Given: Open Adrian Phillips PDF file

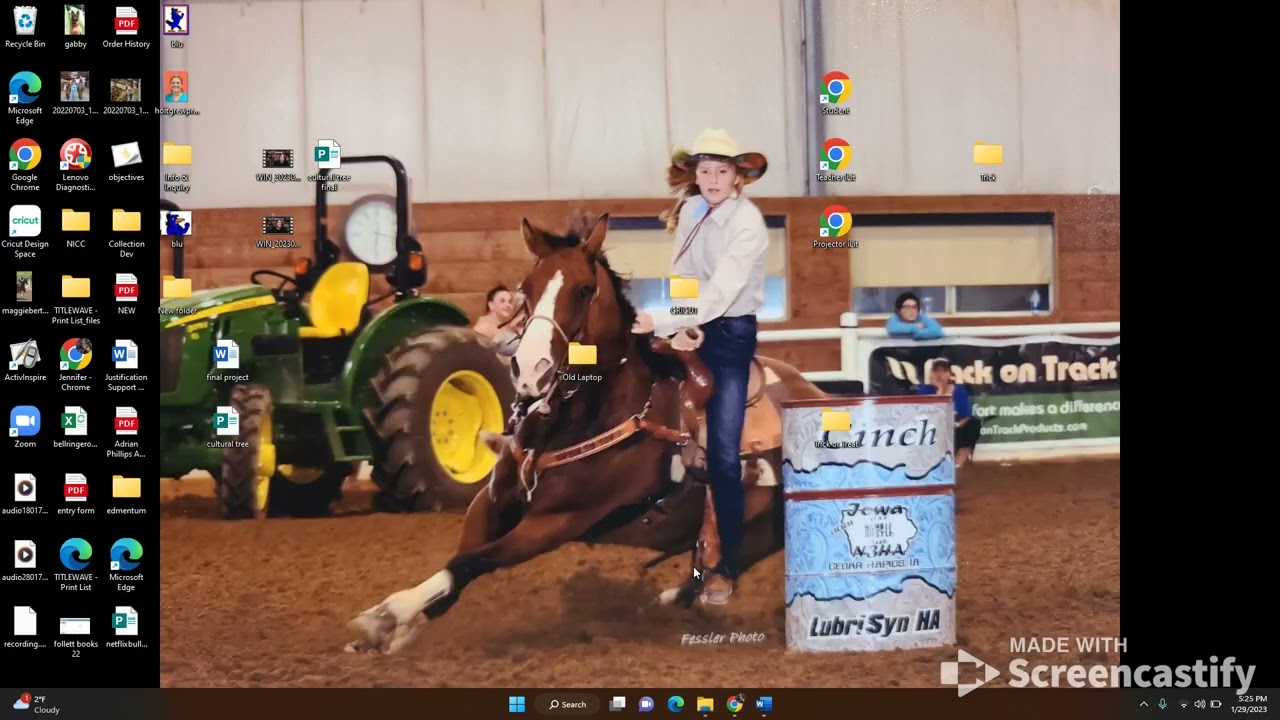Looking at the screenshot, I should click(x=126, y=432).
